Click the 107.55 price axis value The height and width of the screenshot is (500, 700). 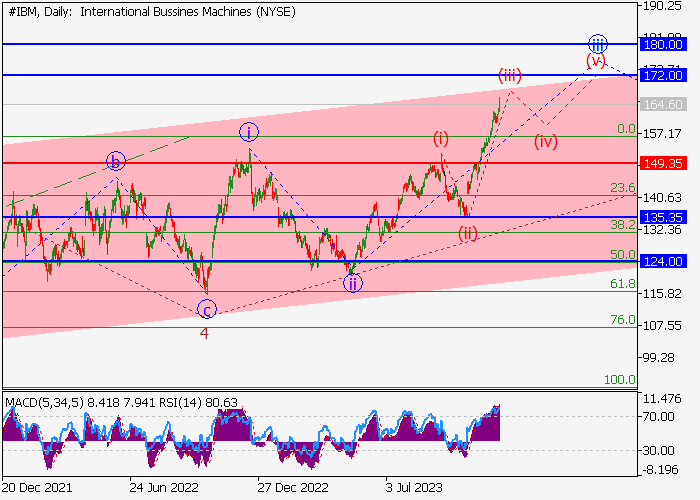click(x=662, y=326)
